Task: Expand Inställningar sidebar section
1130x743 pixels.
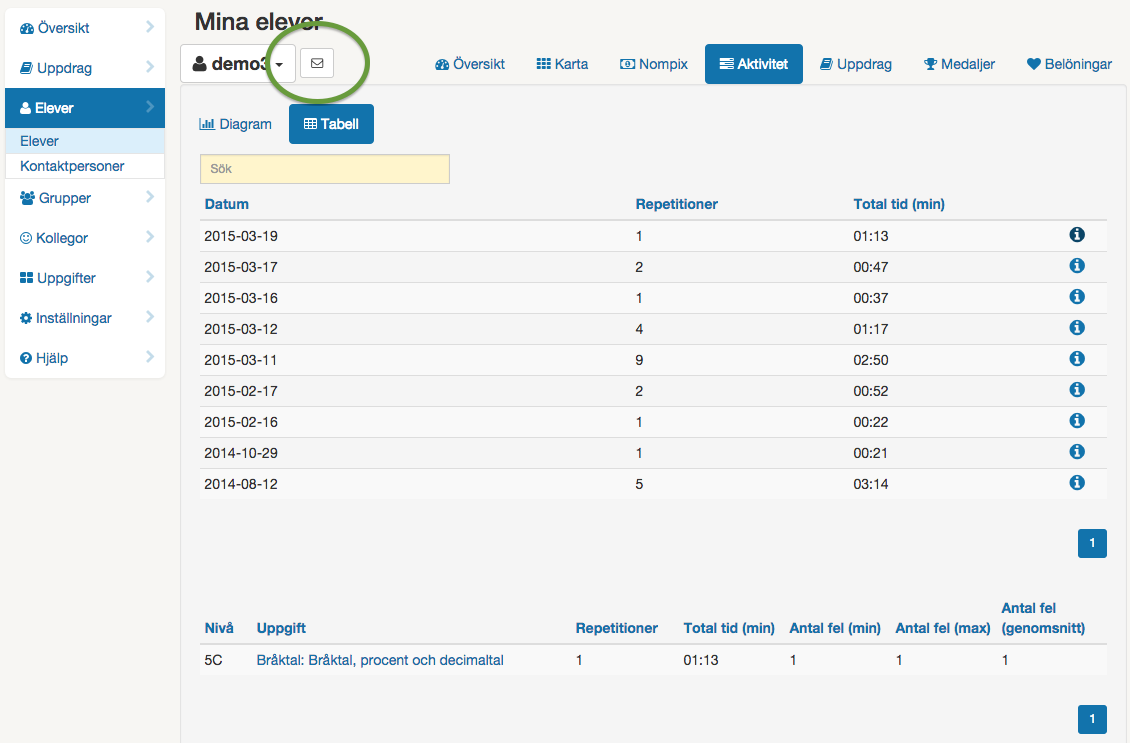Action: (85, 318)
